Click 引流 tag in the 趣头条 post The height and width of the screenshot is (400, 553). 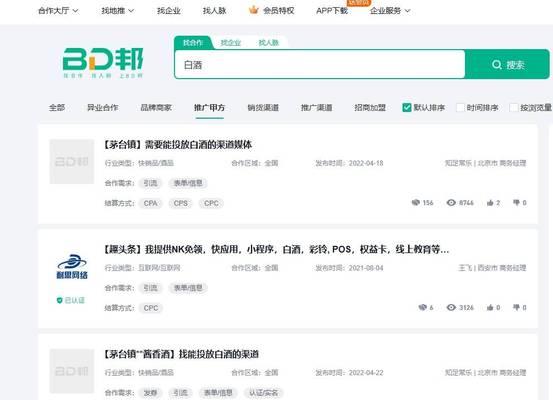(150, 288)
